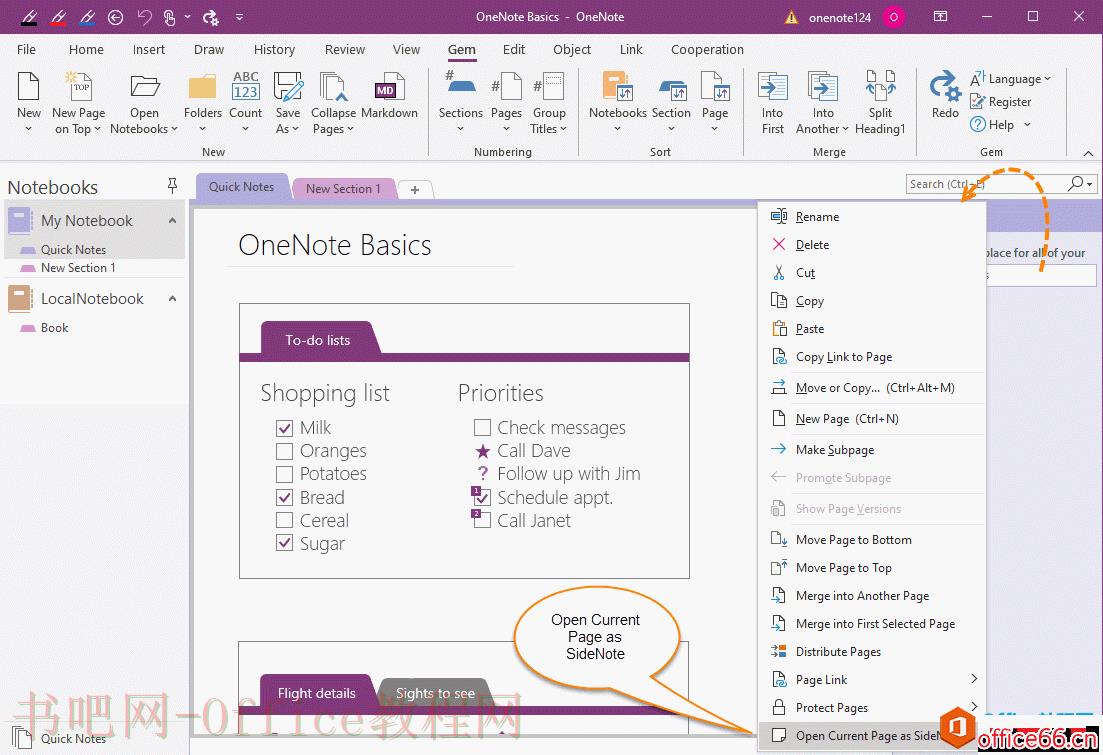Click the Sort Page icon
This screenshot has height=755, width=1103.
click(715, 87)
